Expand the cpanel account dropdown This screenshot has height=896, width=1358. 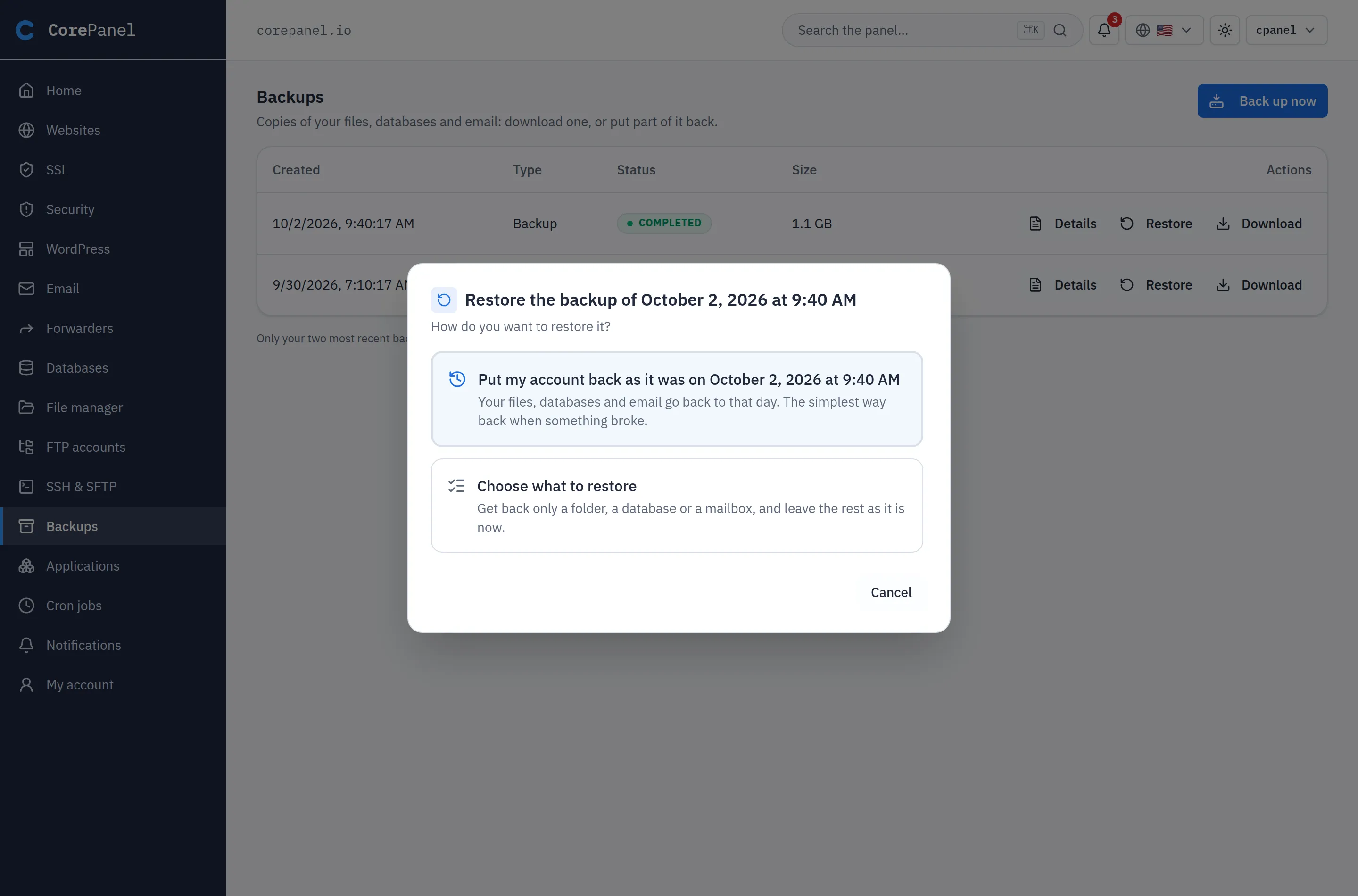[x=1286, y=30]
